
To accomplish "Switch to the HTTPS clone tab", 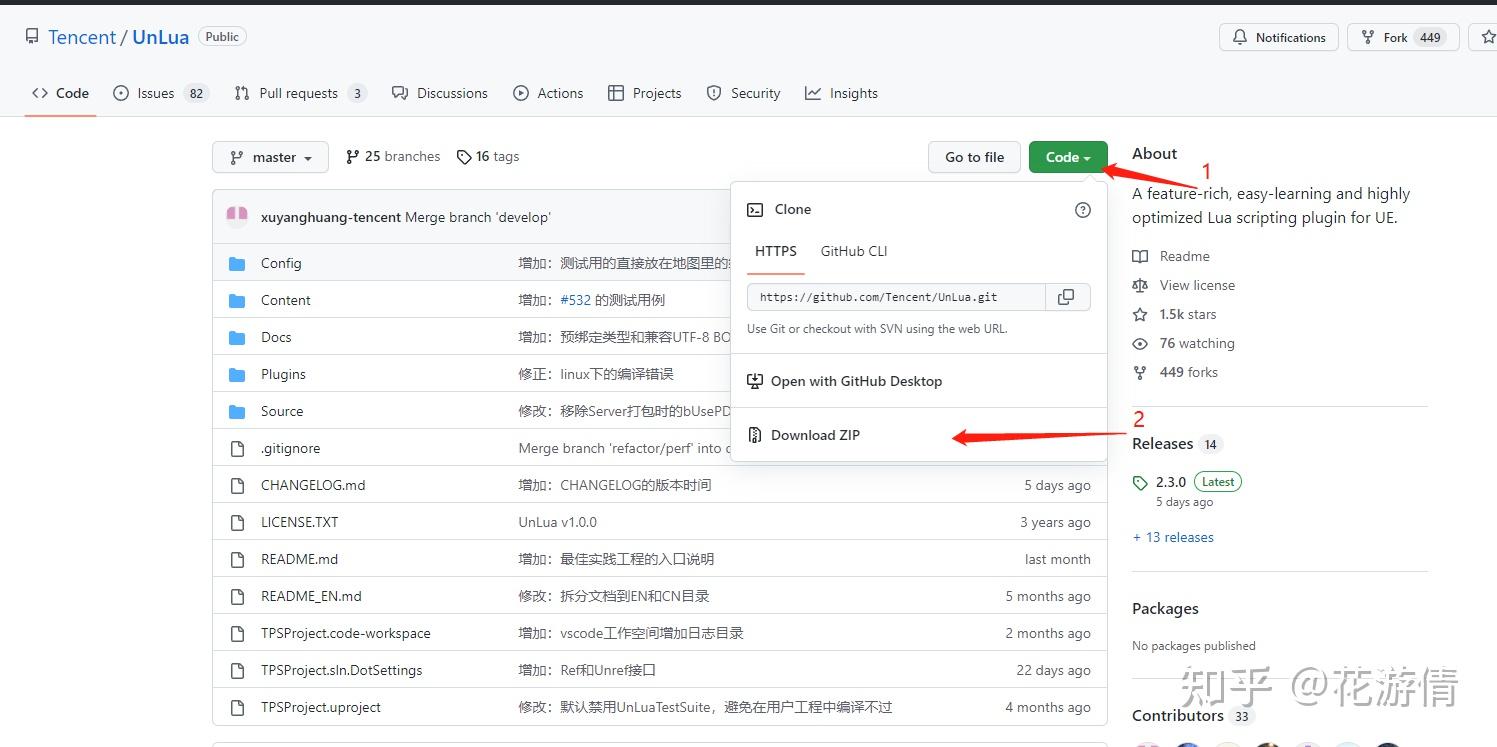I will click(x=776, y=252).
